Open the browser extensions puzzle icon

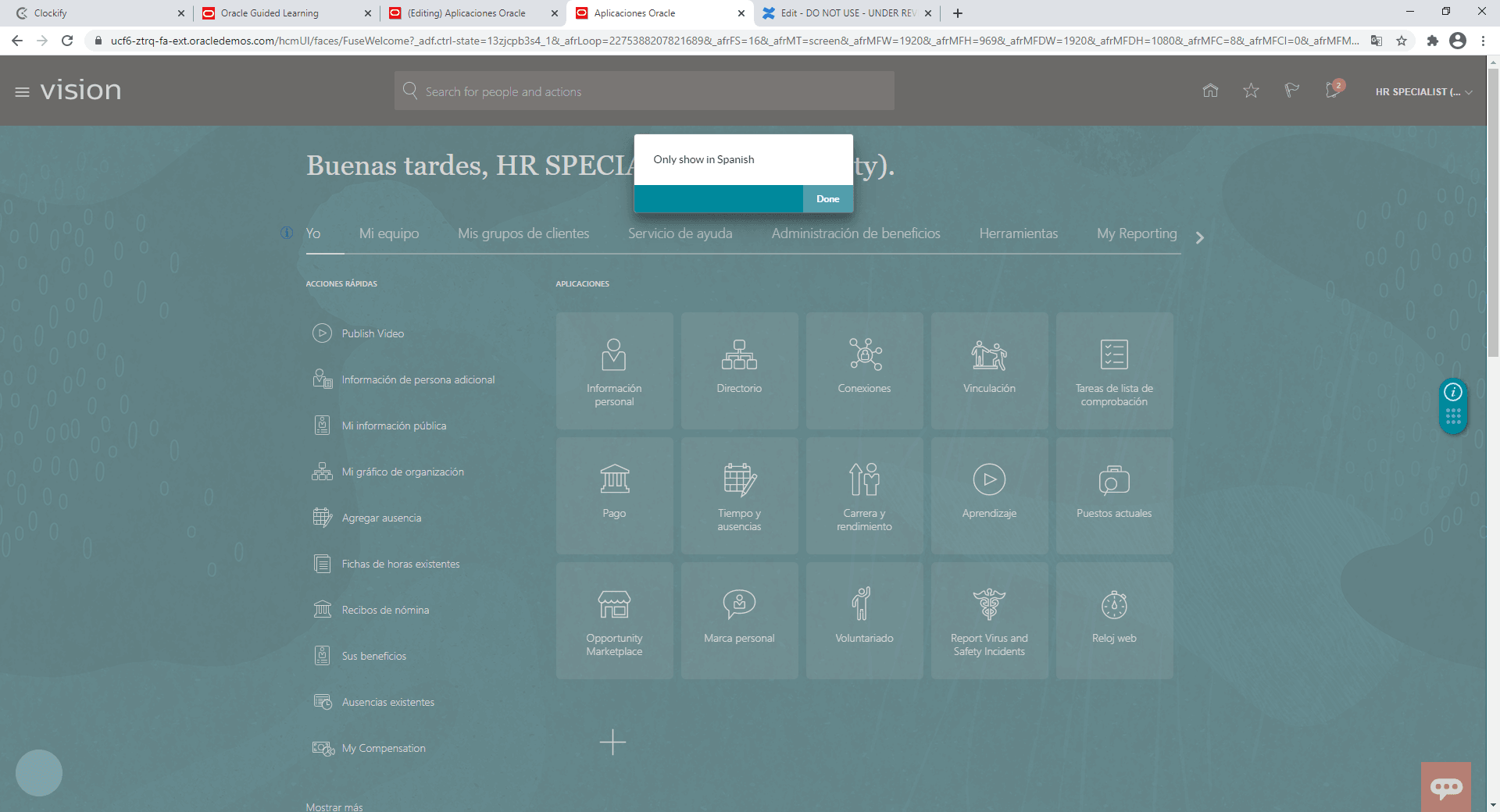point(1432,41)
